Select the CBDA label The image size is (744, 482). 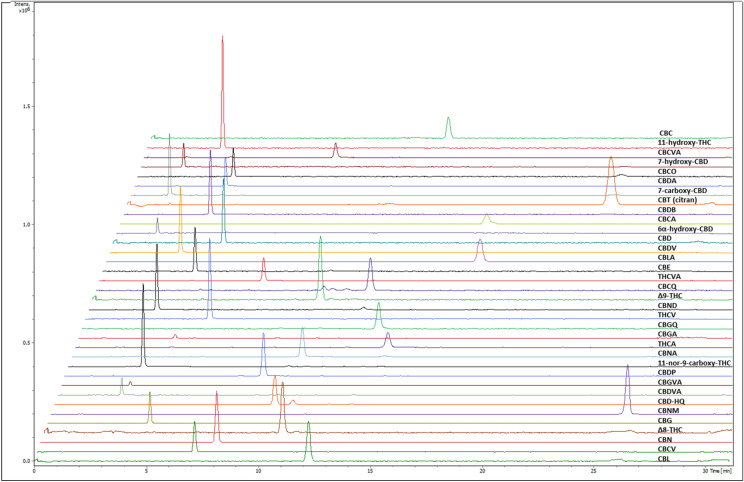(x=667, y=181)
